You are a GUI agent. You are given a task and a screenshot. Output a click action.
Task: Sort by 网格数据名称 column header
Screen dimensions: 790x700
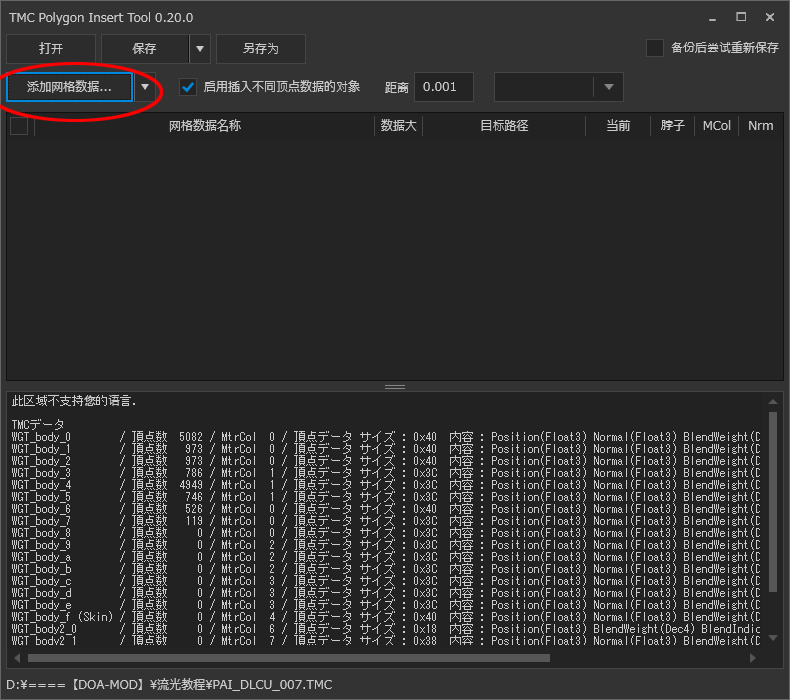(x=205, y=125)
